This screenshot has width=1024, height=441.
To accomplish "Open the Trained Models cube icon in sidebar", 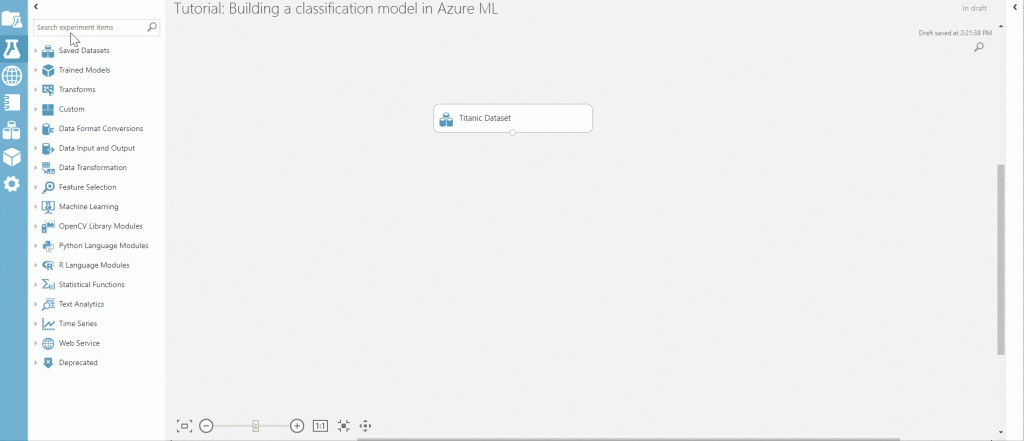I will pyautogui.click(x=12, y=157).
